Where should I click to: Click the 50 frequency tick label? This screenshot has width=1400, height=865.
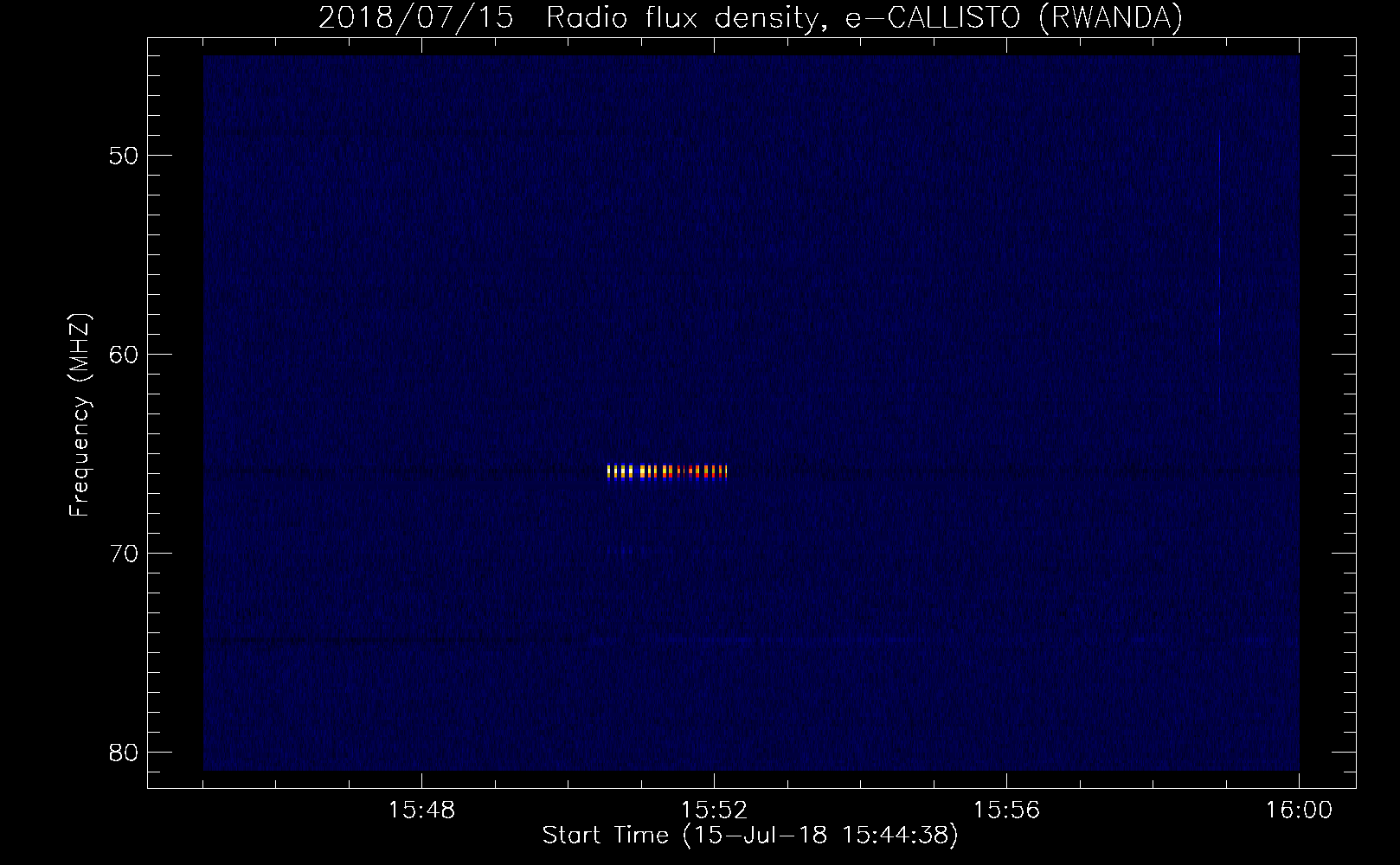coord(125,156)
